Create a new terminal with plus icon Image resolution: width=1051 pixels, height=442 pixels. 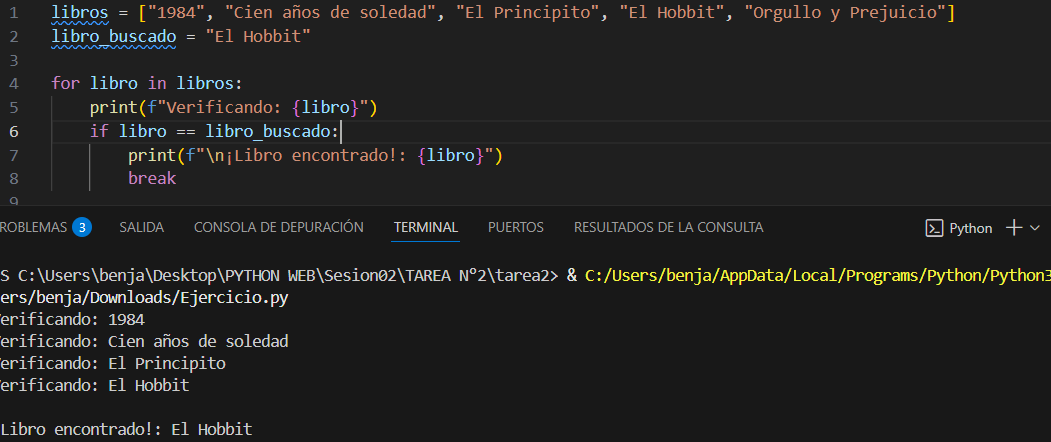point(1014,228)
